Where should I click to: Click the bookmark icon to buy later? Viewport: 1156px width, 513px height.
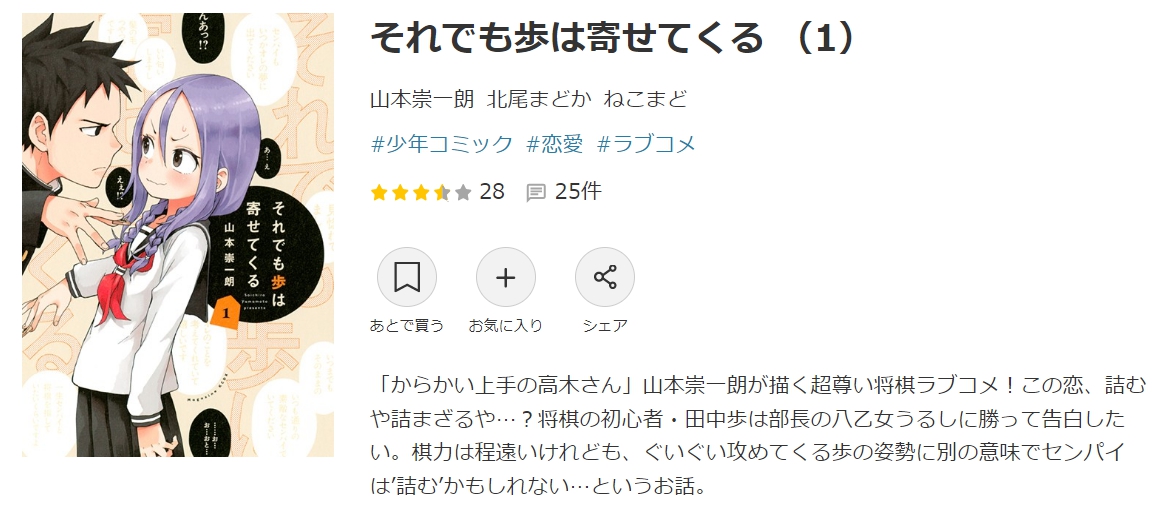(406, 277)
